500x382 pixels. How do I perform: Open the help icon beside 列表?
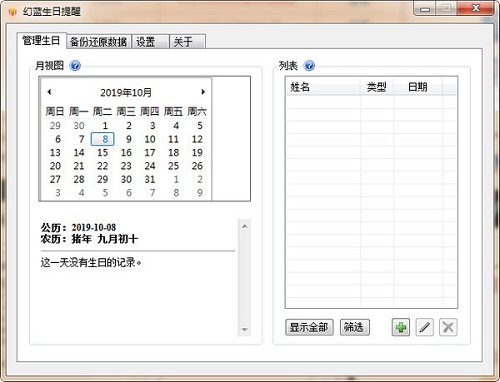click(309, 66)
